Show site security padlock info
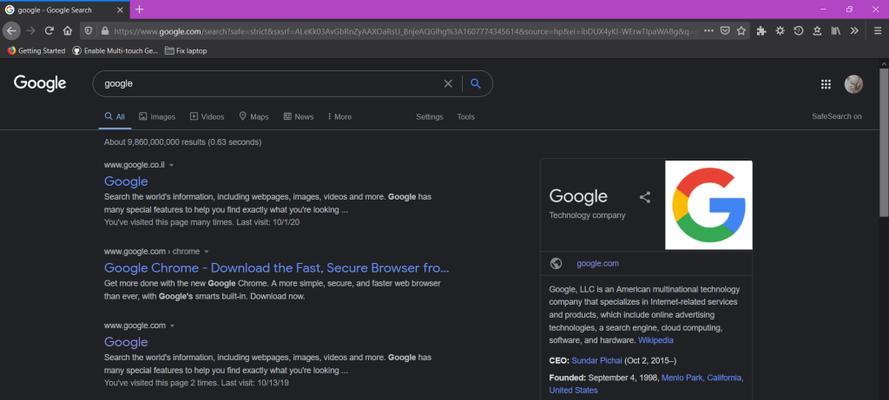 click(x=105, y=31)
